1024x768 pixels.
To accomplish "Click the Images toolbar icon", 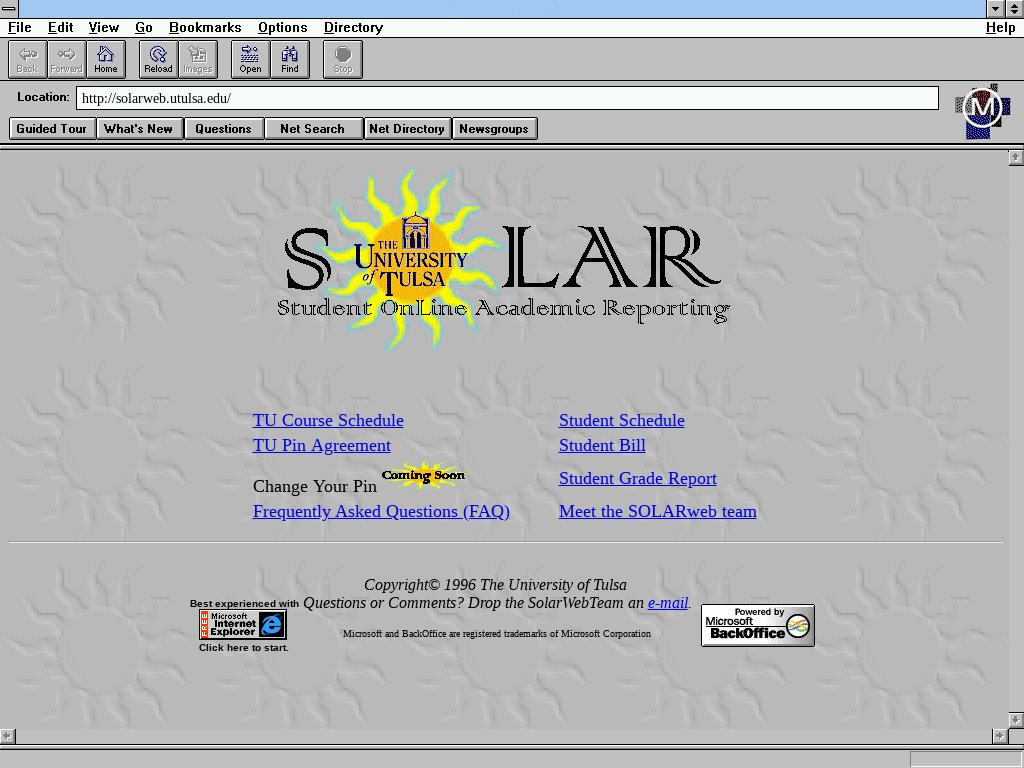I will pos(198,60).
